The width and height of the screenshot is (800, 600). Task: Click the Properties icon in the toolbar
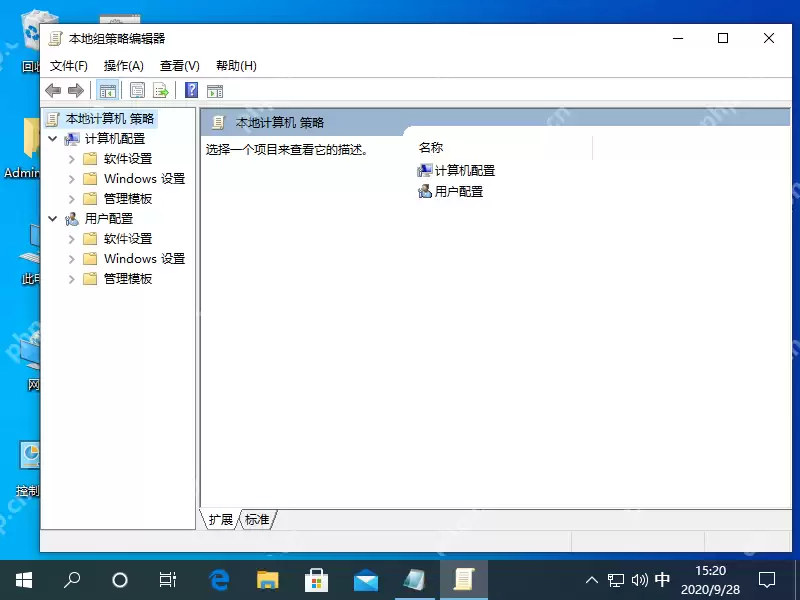136,90
